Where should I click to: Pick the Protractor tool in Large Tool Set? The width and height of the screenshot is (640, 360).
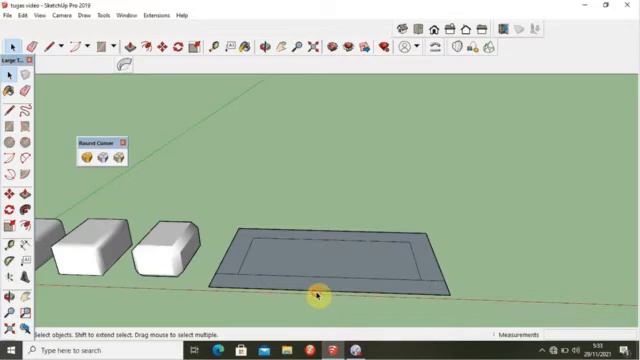9,261
